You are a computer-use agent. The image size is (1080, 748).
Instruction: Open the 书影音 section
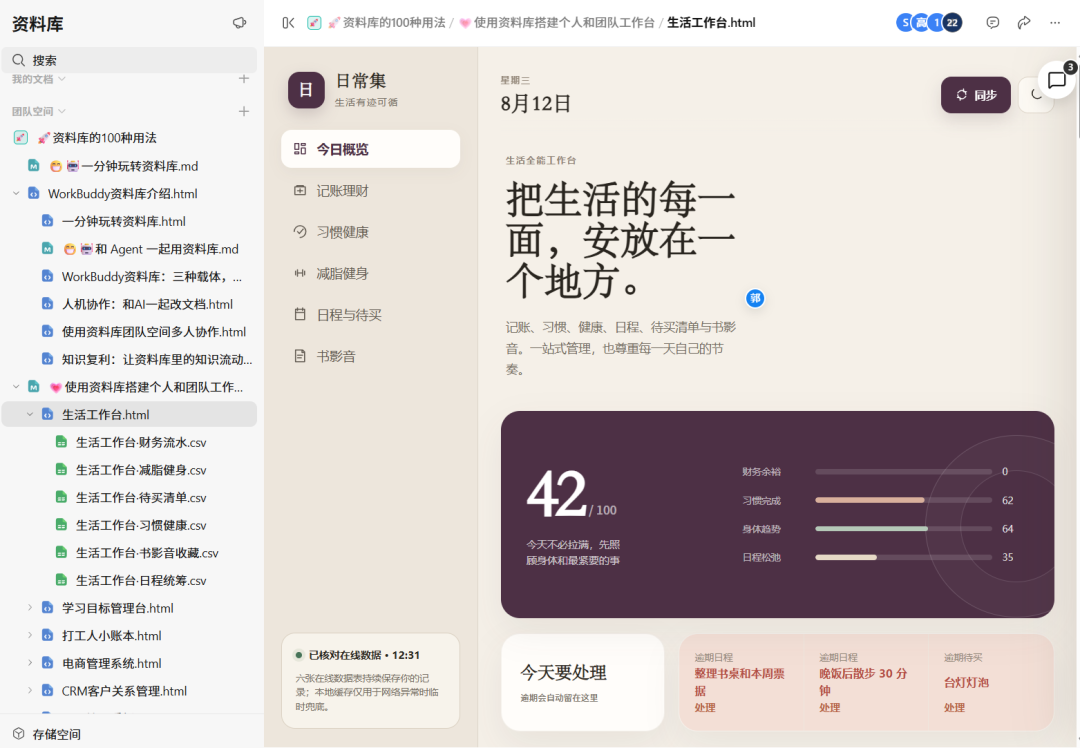[371, 355]
